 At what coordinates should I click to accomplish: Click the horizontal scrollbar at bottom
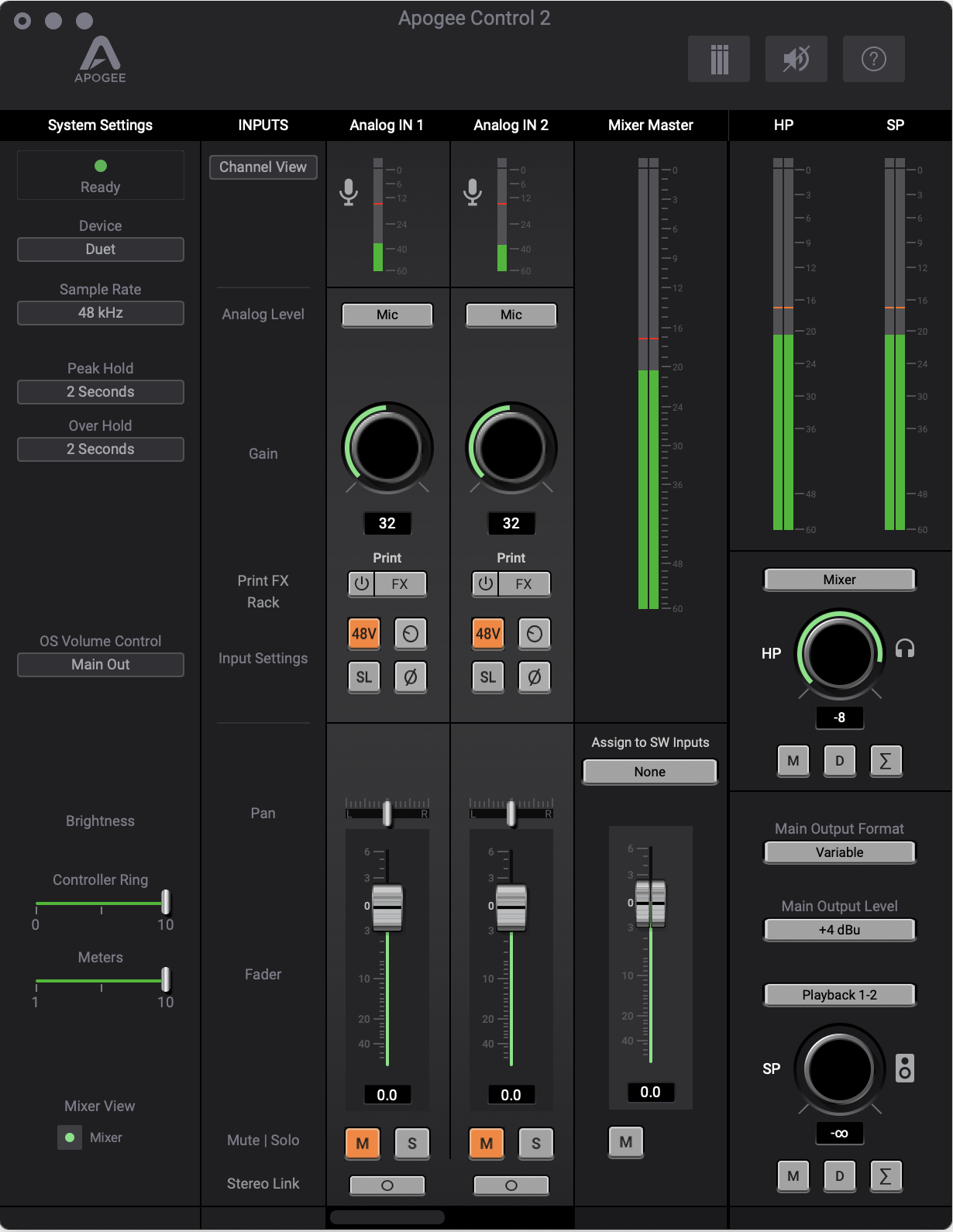click(x=387, y=1217)
